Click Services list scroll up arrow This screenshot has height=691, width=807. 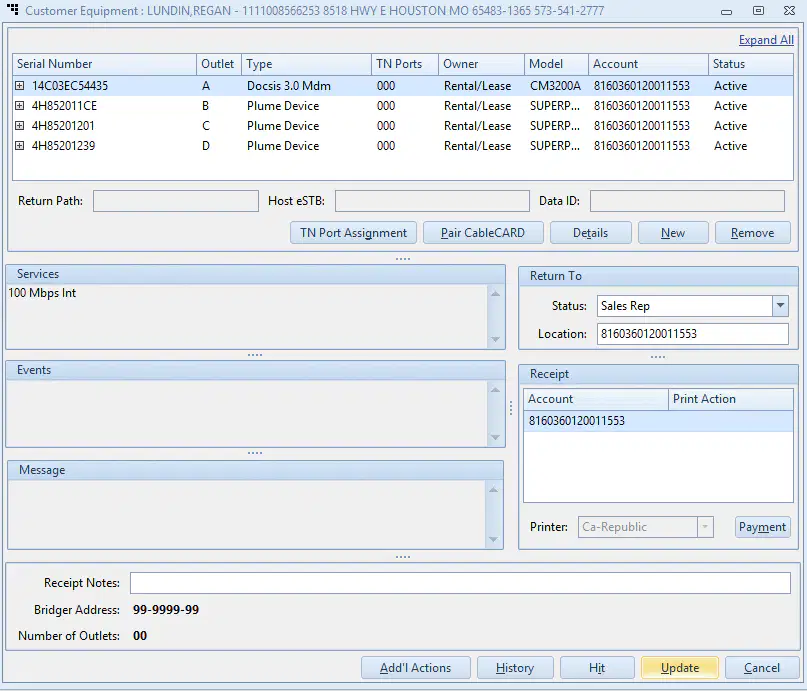pos(495,294)
